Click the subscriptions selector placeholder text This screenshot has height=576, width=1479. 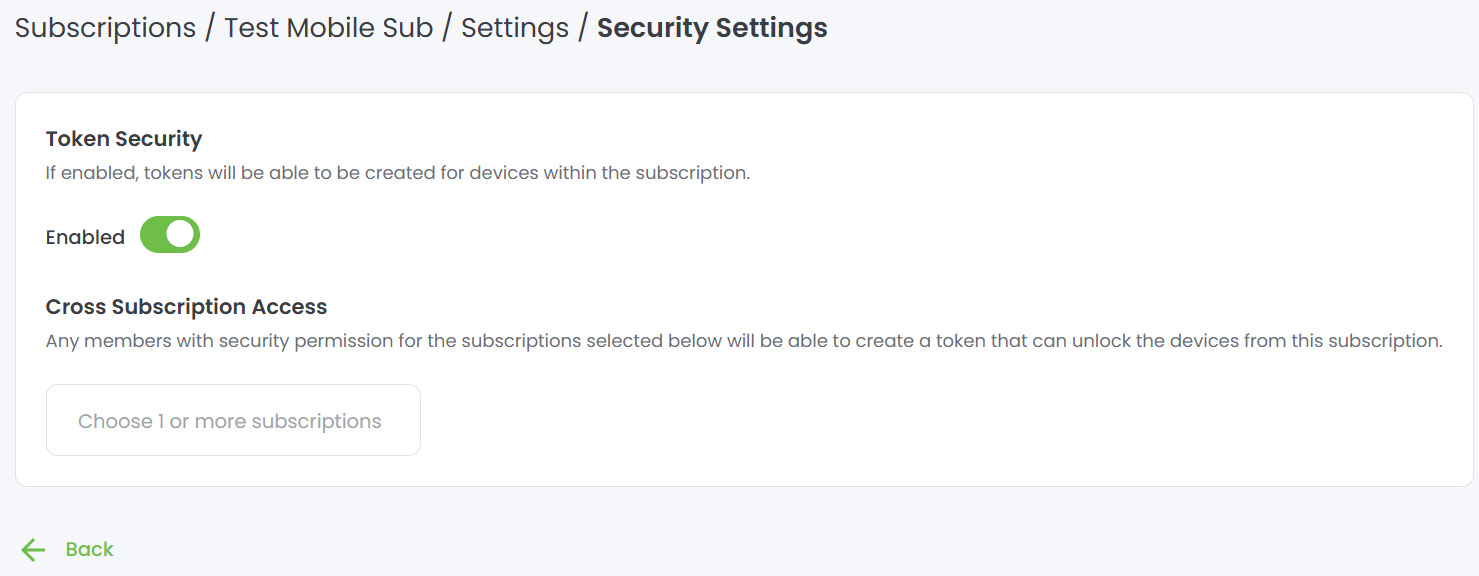pos(229,421)
